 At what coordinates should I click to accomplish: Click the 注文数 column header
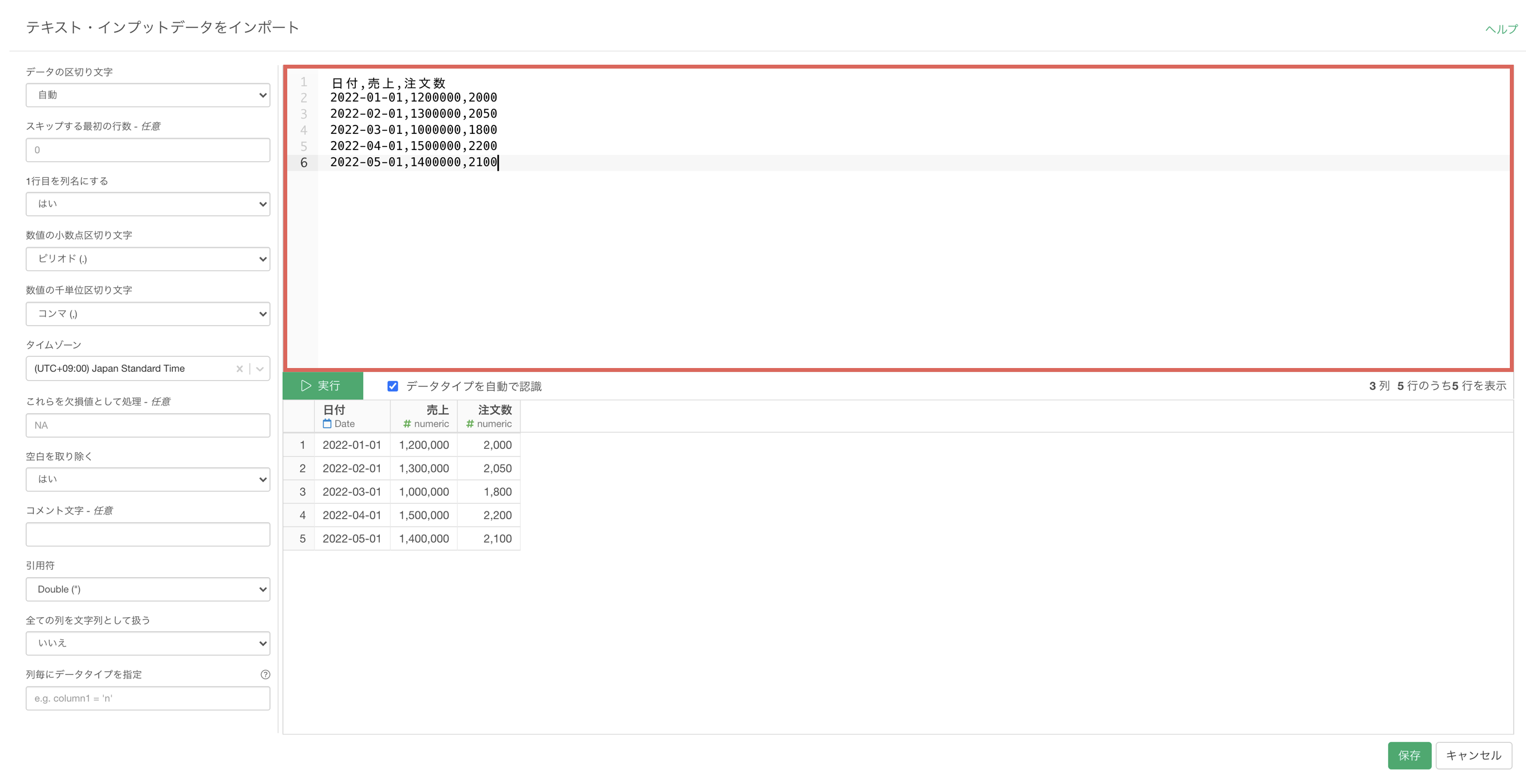click(x=489, y=417)
